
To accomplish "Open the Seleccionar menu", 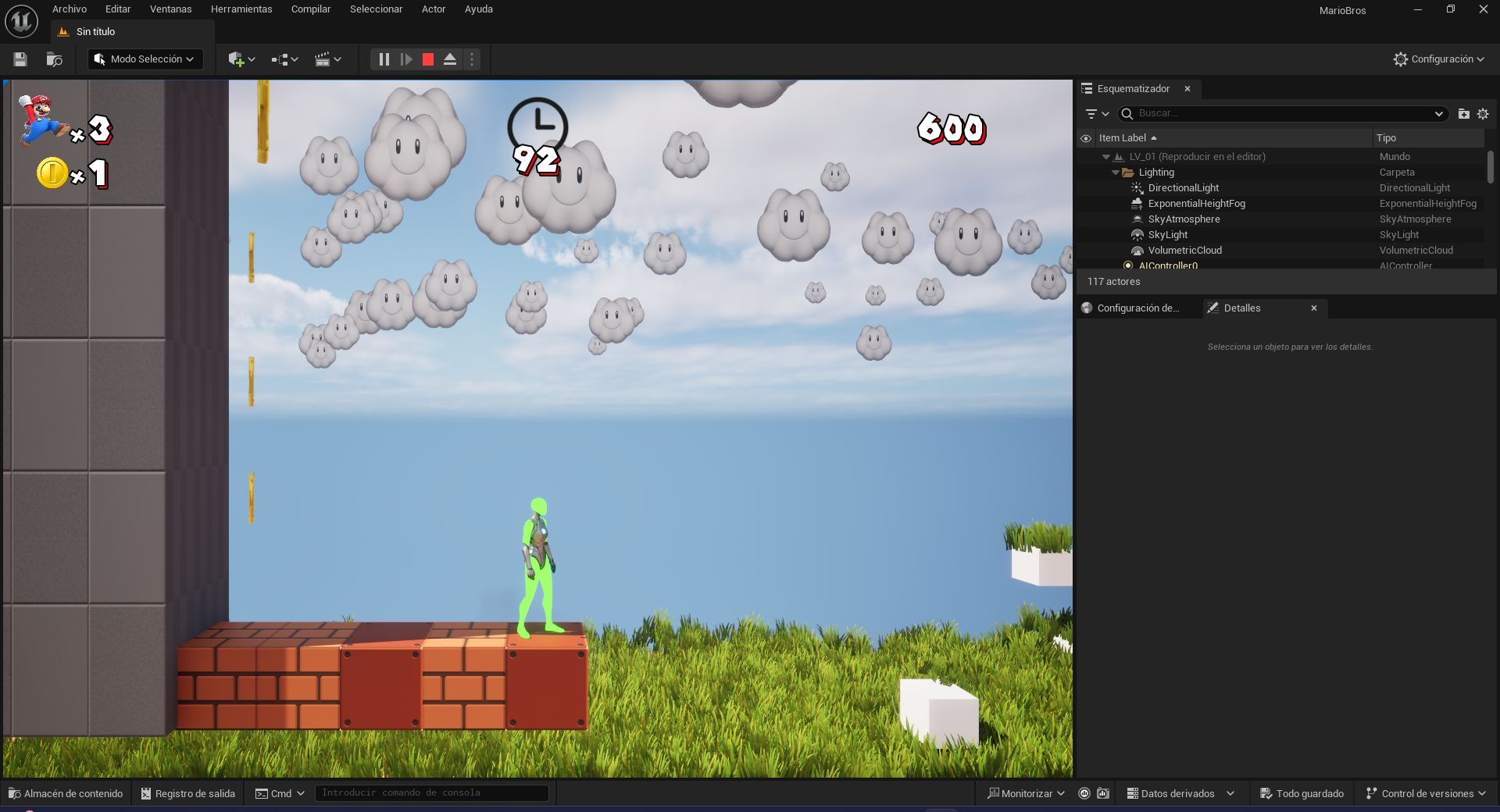I will click(376, 9).
